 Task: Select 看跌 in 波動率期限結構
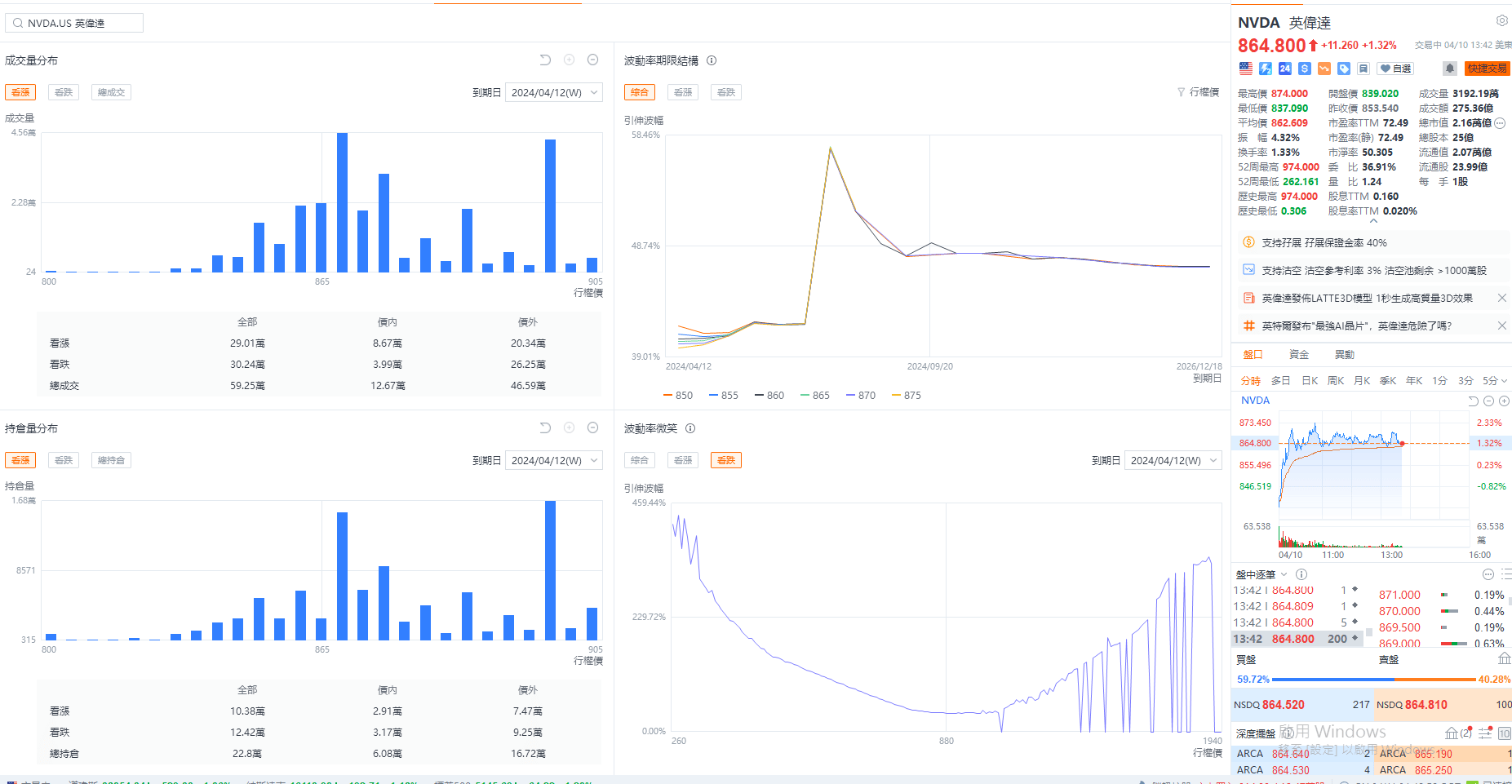[x=726, y=92]
